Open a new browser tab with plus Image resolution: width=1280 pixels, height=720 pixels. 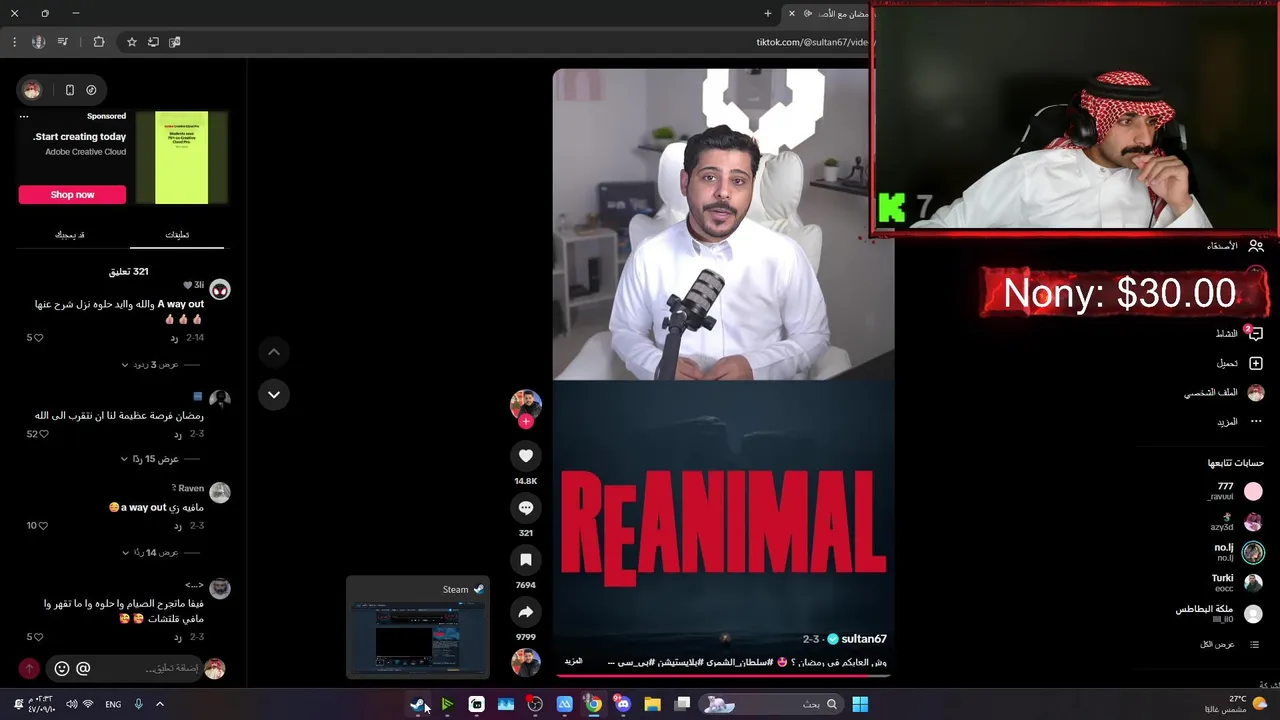click(x=768, y=14)
